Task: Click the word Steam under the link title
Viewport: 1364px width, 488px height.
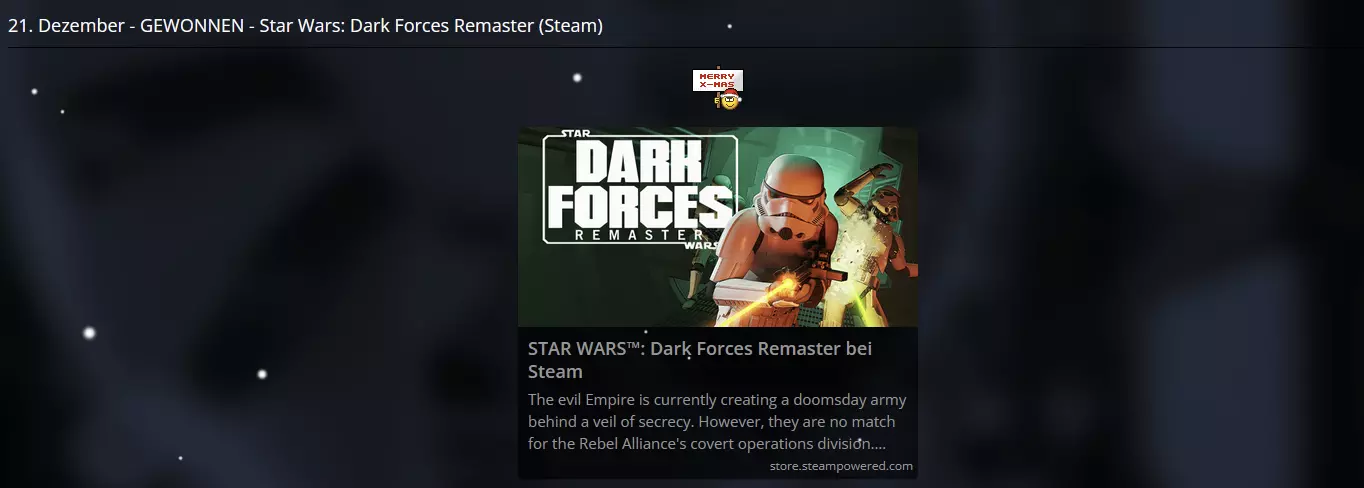Action: pyautogui.click(x=555, y=372)
